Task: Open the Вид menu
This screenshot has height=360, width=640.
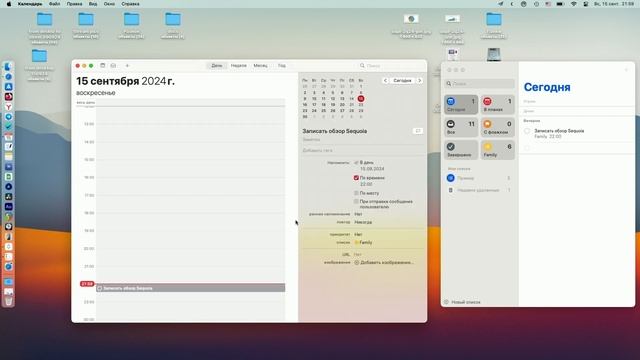Action: coord(93,4)
